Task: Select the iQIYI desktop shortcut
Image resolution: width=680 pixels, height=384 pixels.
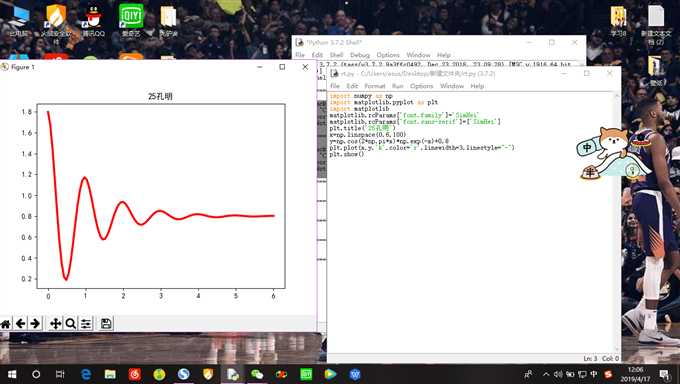Action: click(x=131, y=20)
